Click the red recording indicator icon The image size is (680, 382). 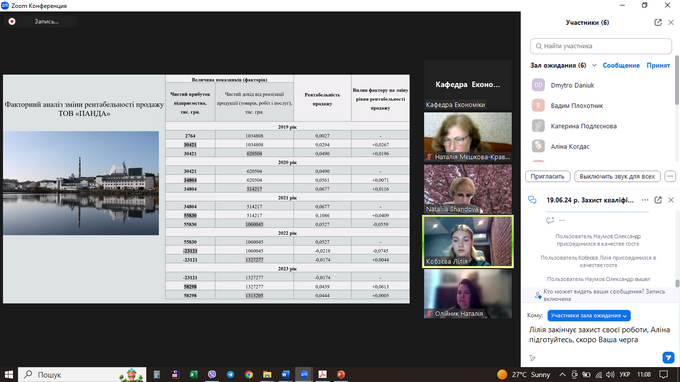(12, 21)
